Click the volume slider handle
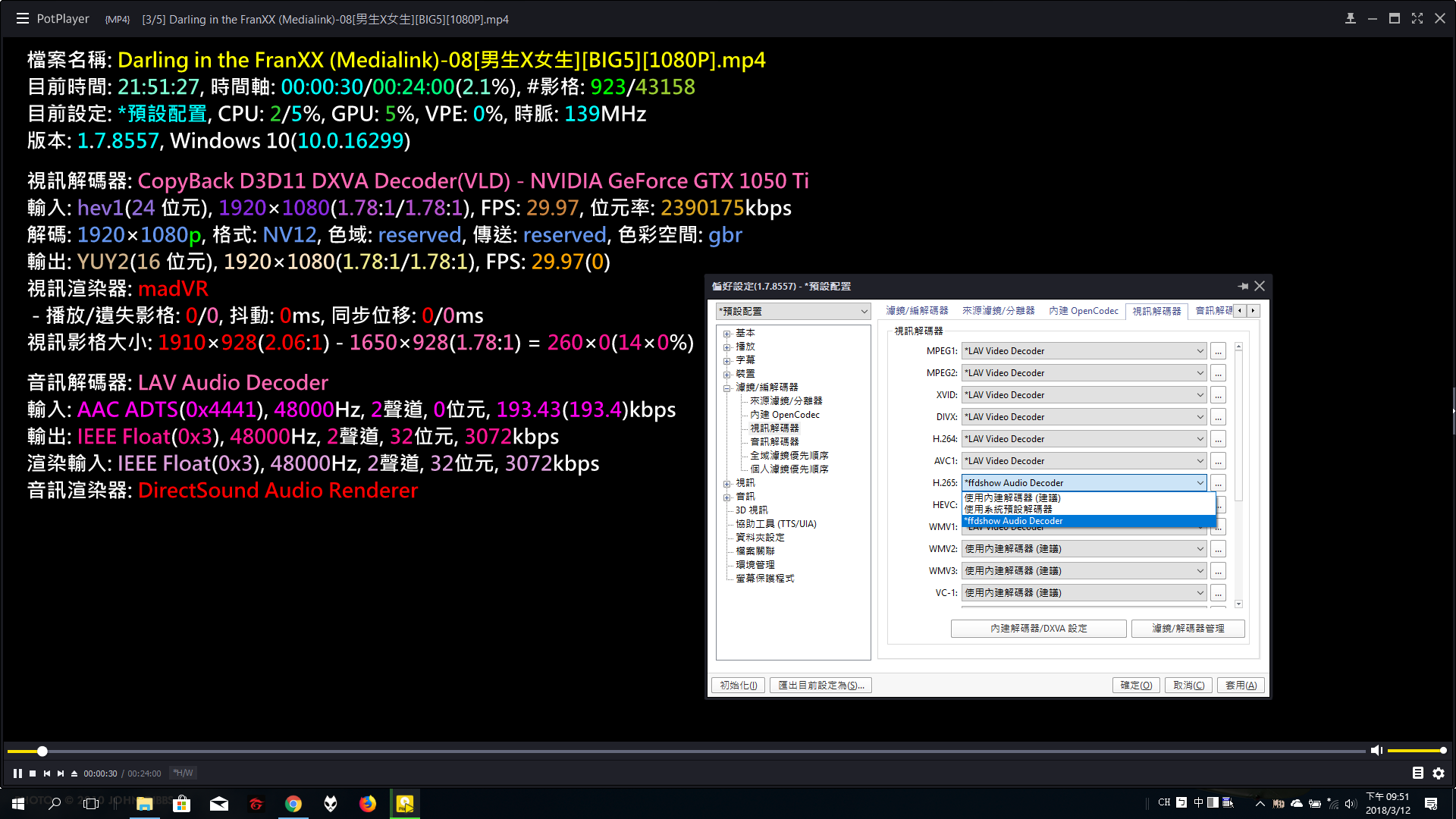The image size is (1456, 819). (x=1443, y=750)
